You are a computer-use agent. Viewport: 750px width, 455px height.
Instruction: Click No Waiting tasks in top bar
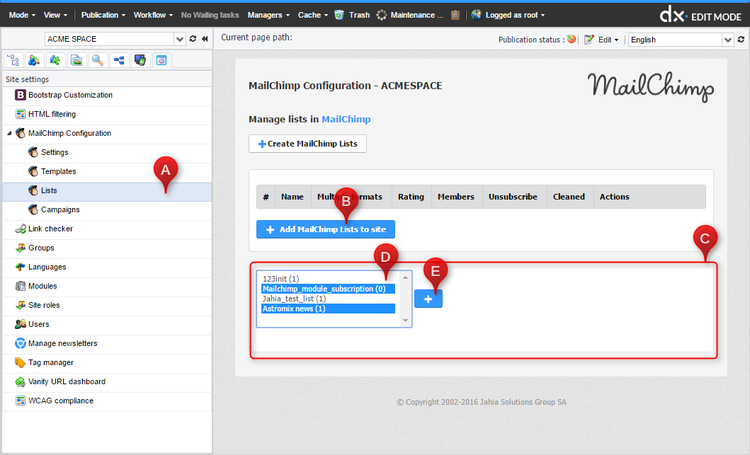(x=210, y=15)
